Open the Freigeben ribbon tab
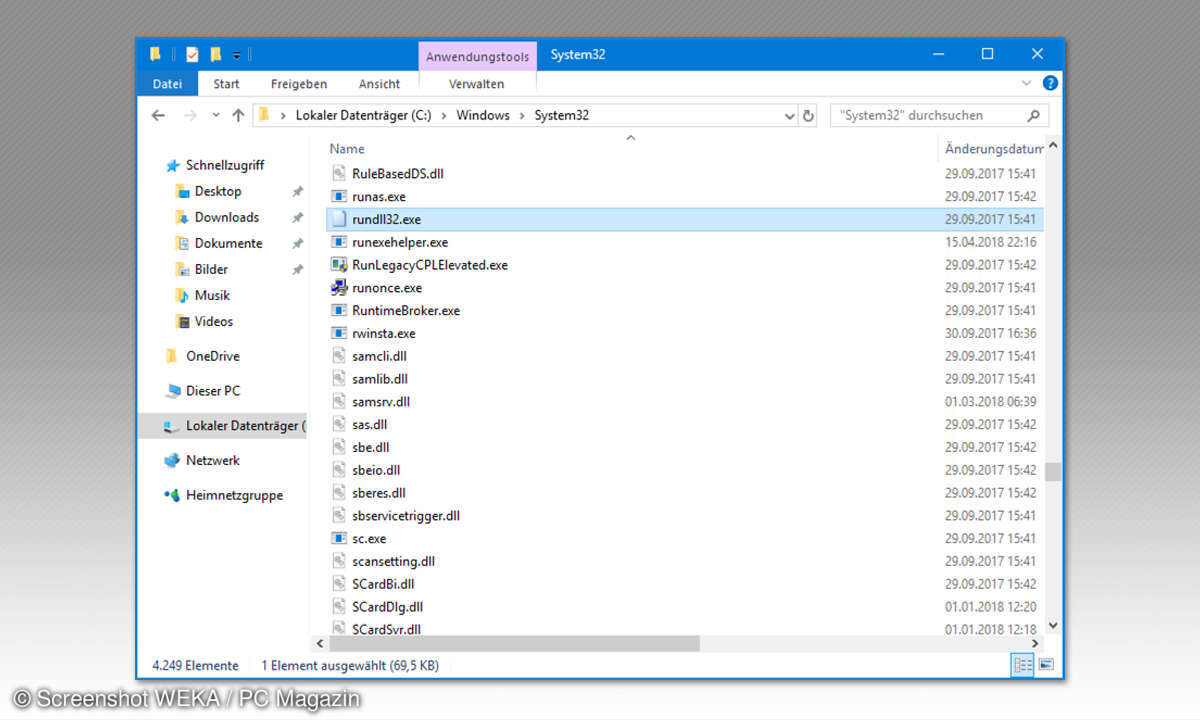Viewport: 1200px width, 720px height. [299, 84]
